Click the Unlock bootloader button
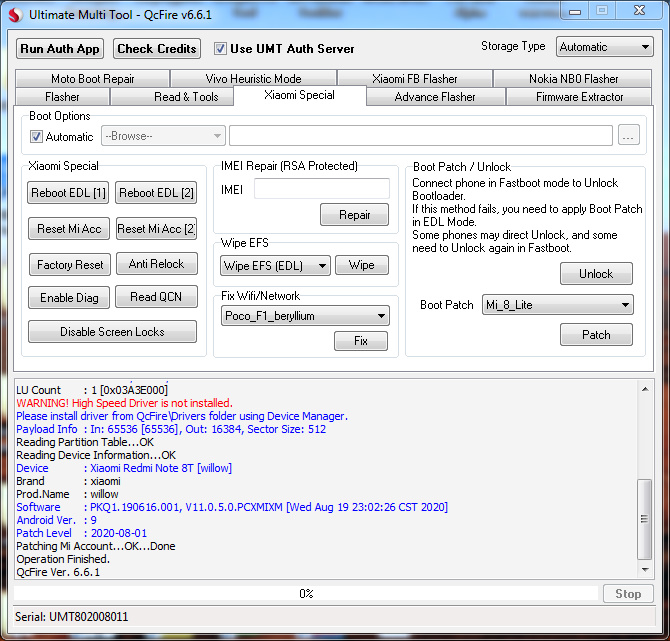This screenshot has height=641, width=670. coord(596,273)
